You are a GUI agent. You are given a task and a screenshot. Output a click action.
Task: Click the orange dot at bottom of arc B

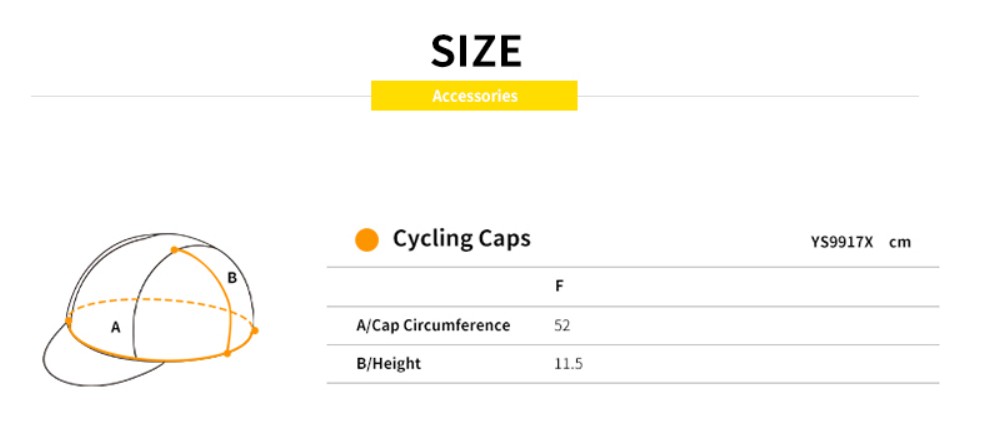(228, 353)
